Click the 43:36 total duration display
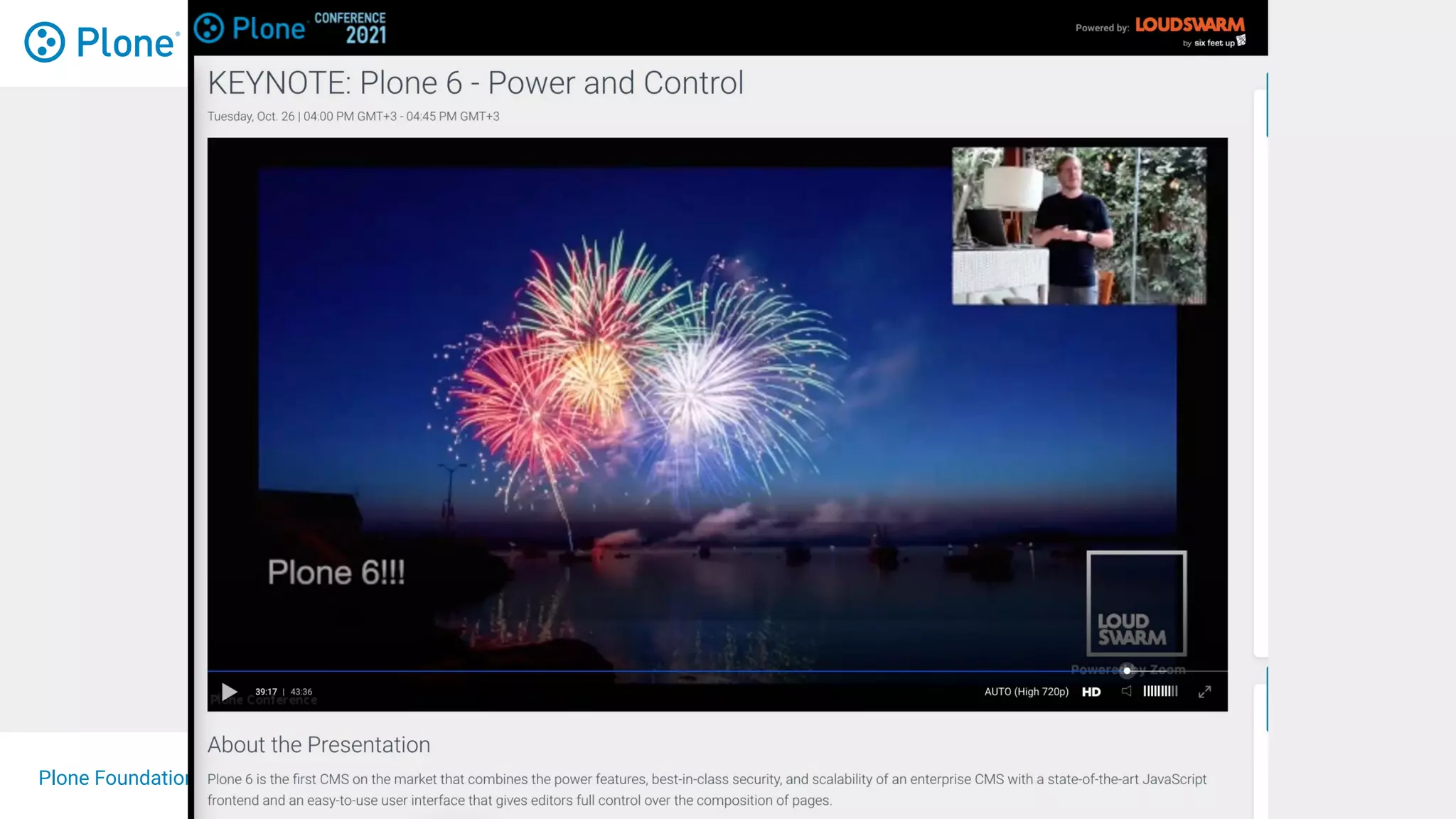 click(301, 692)
